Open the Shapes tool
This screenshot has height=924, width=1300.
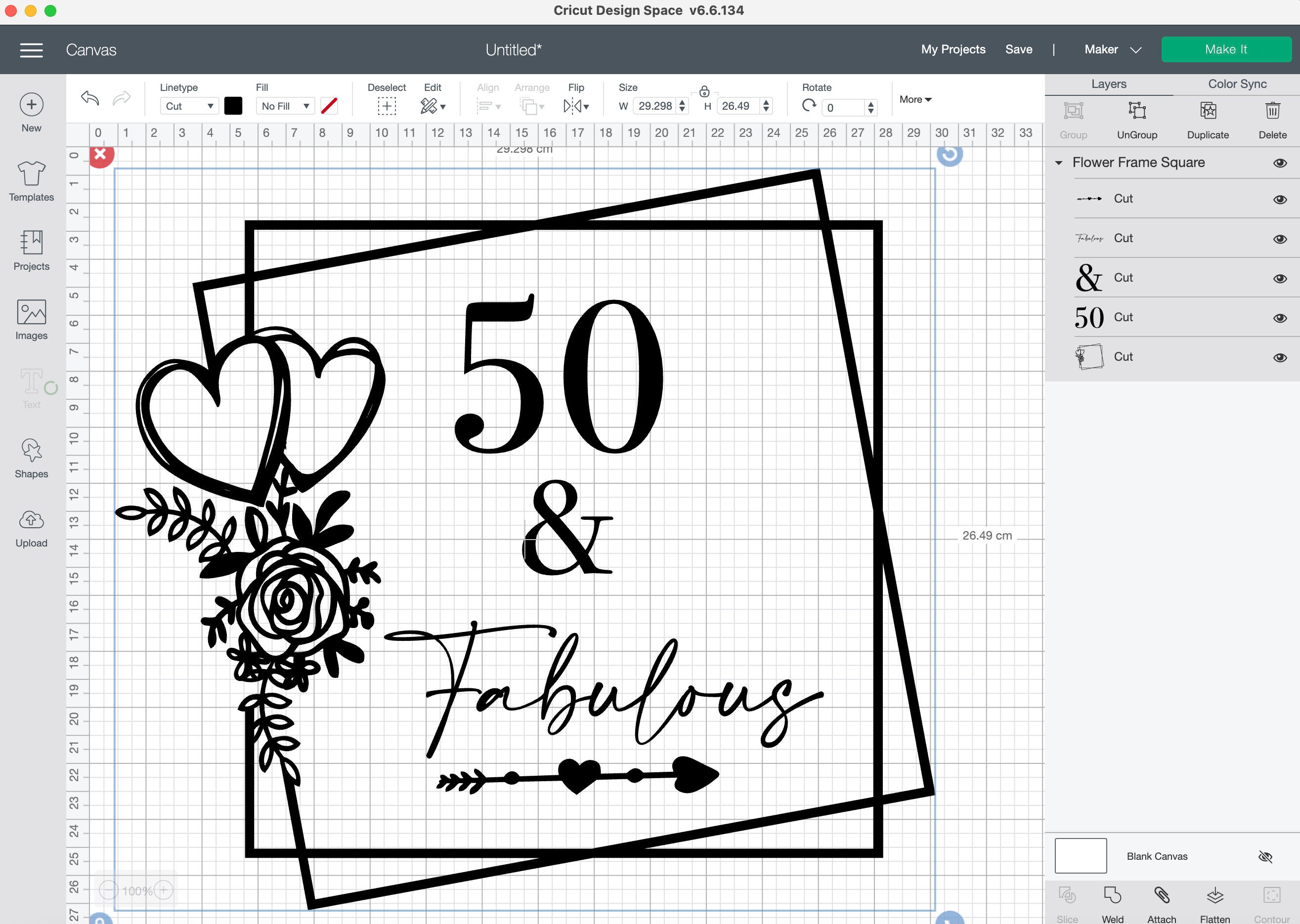coord(31,458)
